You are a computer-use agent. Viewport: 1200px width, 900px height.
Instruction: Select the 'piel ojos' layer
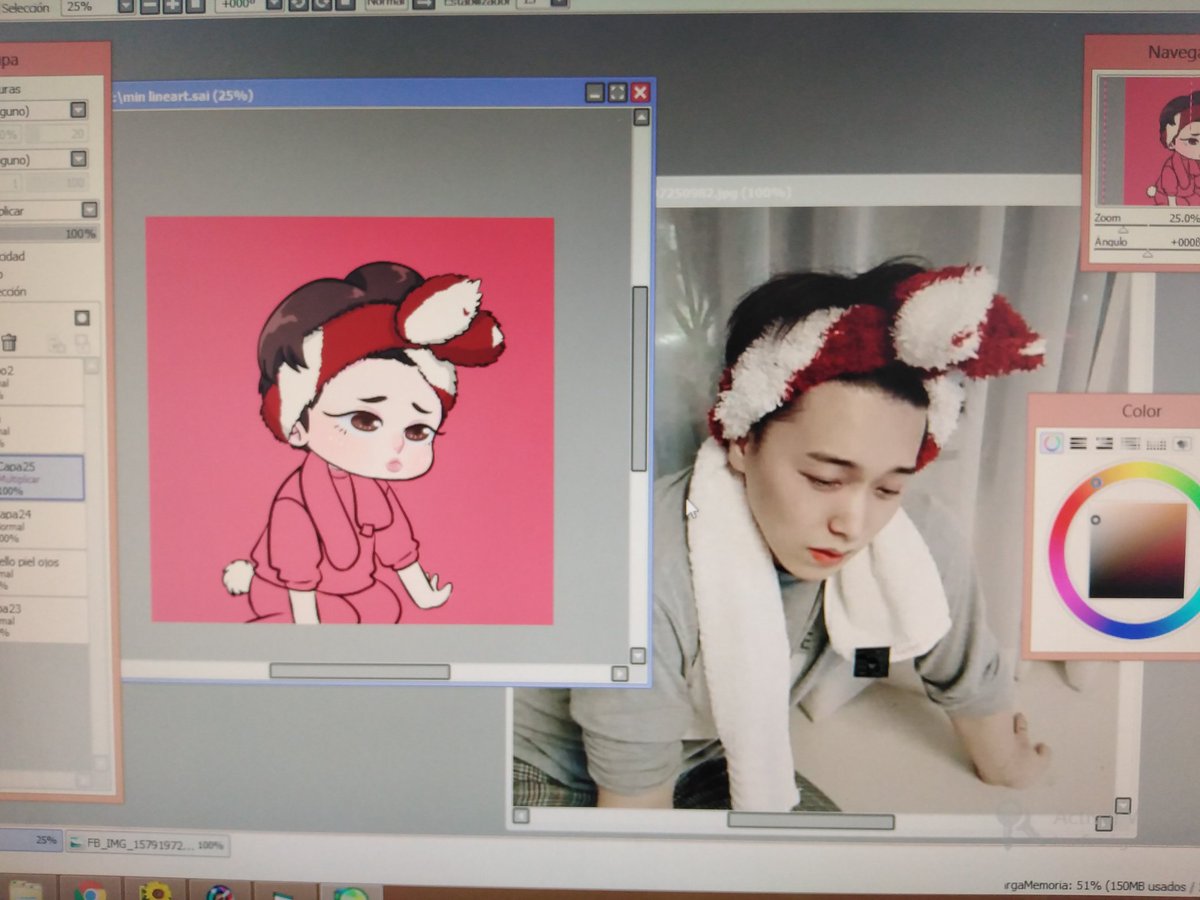42,575
